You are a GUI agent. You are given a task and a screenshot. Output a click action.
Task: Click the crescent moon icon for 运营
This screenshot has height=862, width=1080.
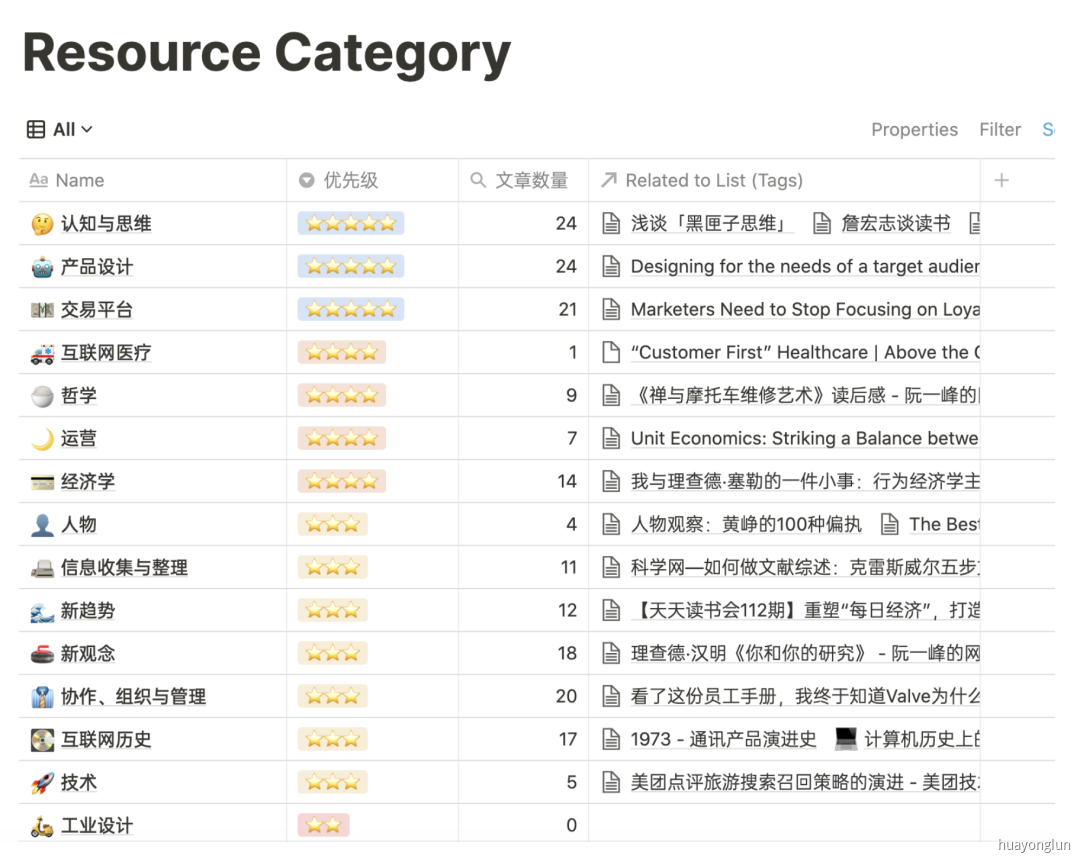point(42,439)
